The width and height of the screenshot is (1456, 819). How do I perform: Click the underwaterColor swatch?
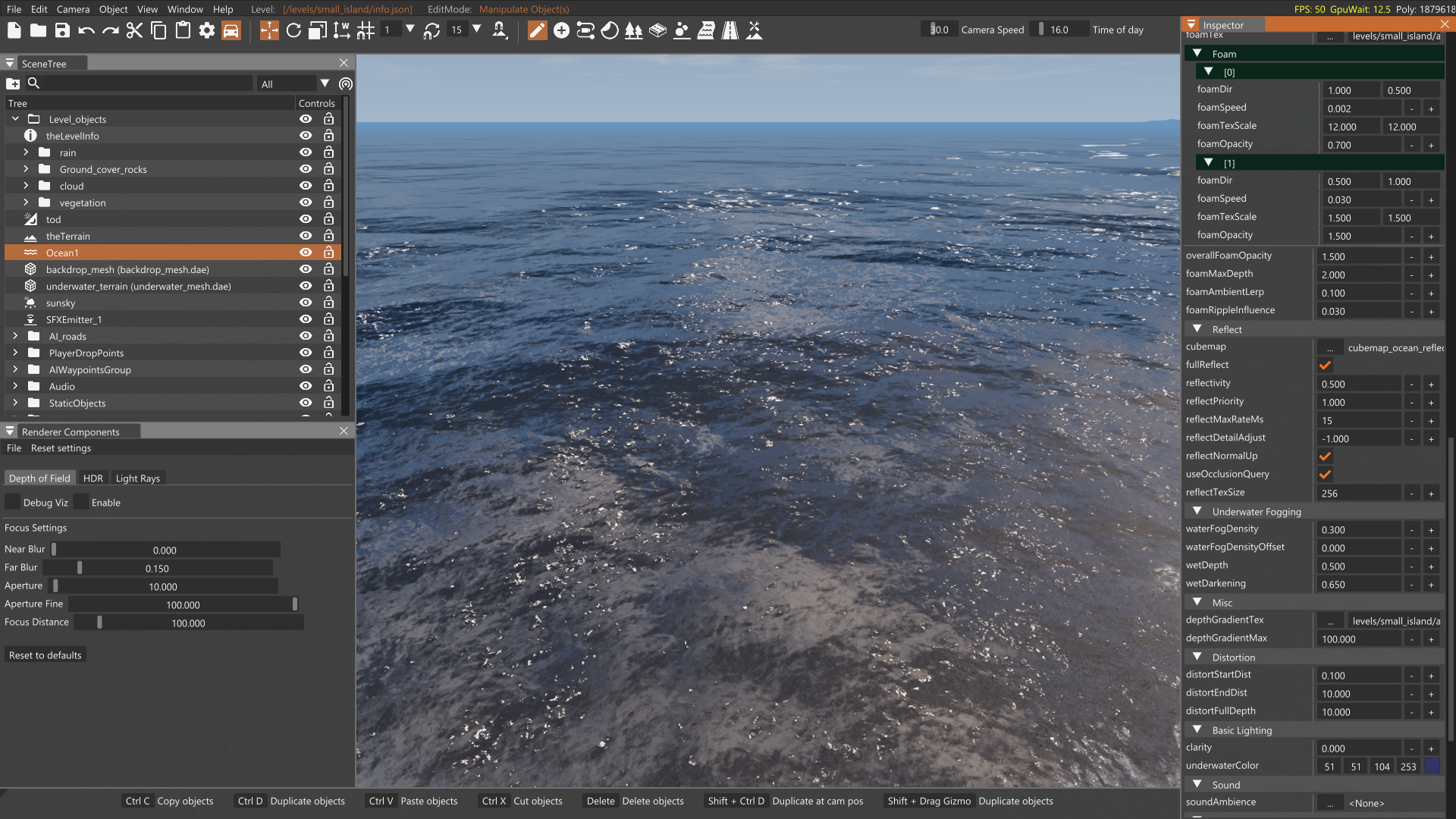(1432, 766)
